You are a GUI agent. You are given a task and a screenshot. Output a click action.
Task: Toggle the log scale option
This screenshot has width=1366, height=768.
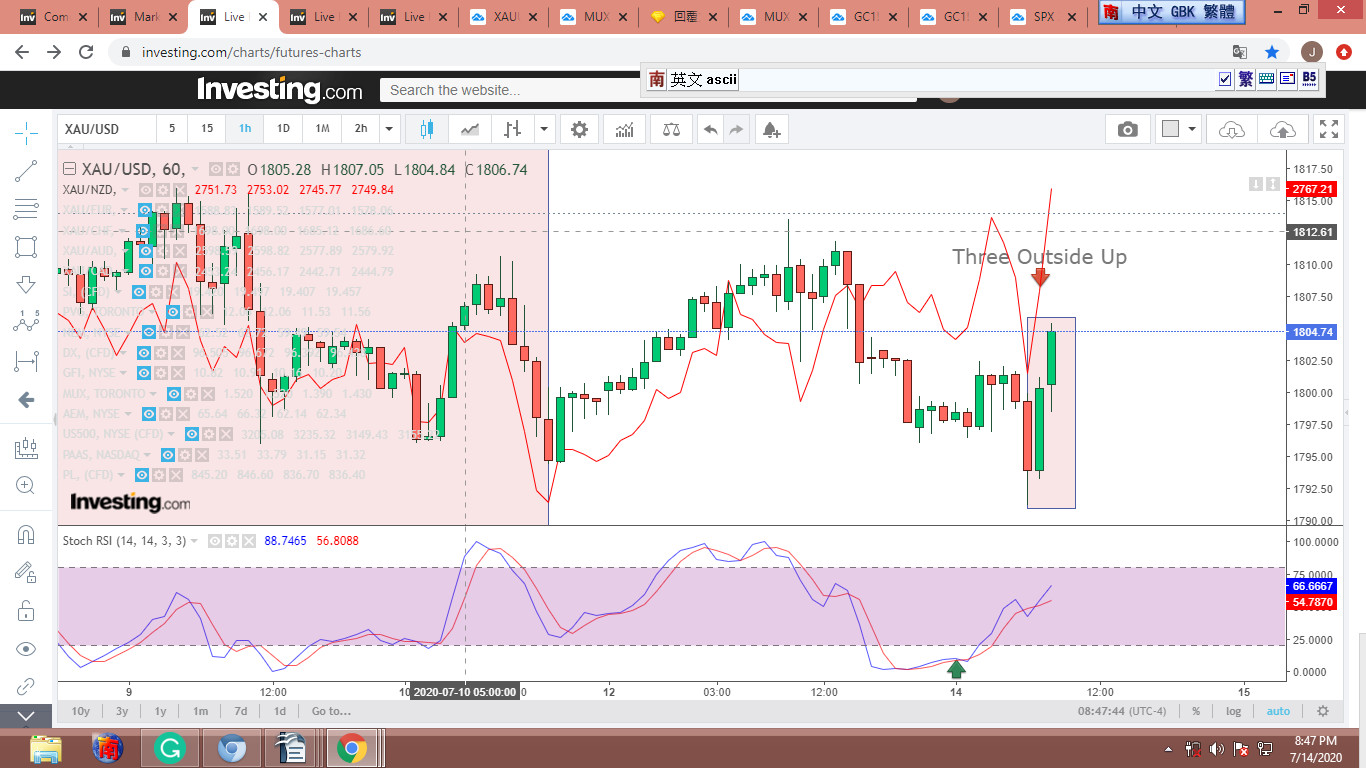point(1233,711)
